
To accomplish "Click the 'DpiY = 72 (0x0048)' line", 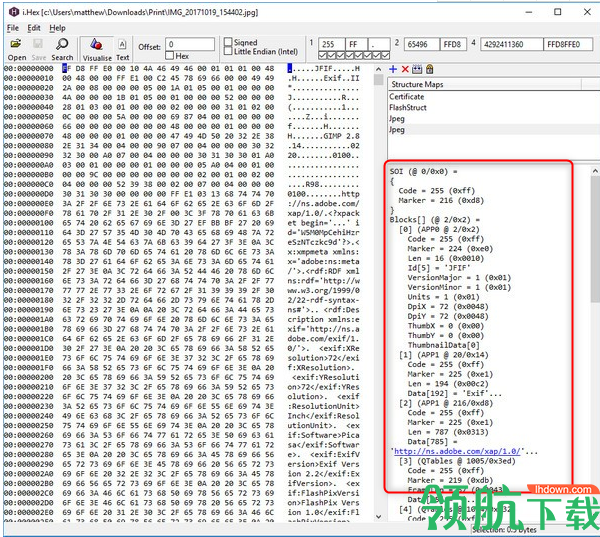I will pos(448,316).
